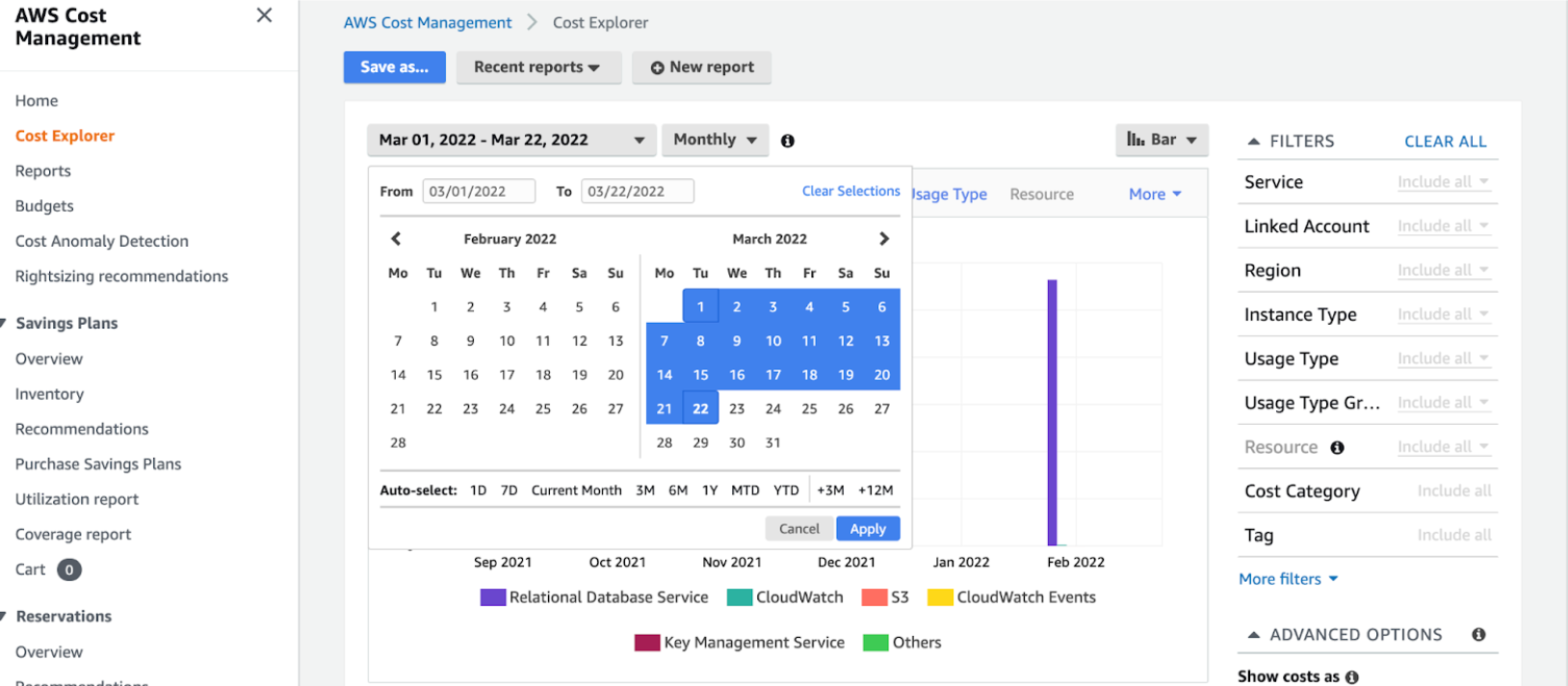Click info icon next to Resource filter
Viewport: 1568px width, 686px height.
(x=1337, y=448)
